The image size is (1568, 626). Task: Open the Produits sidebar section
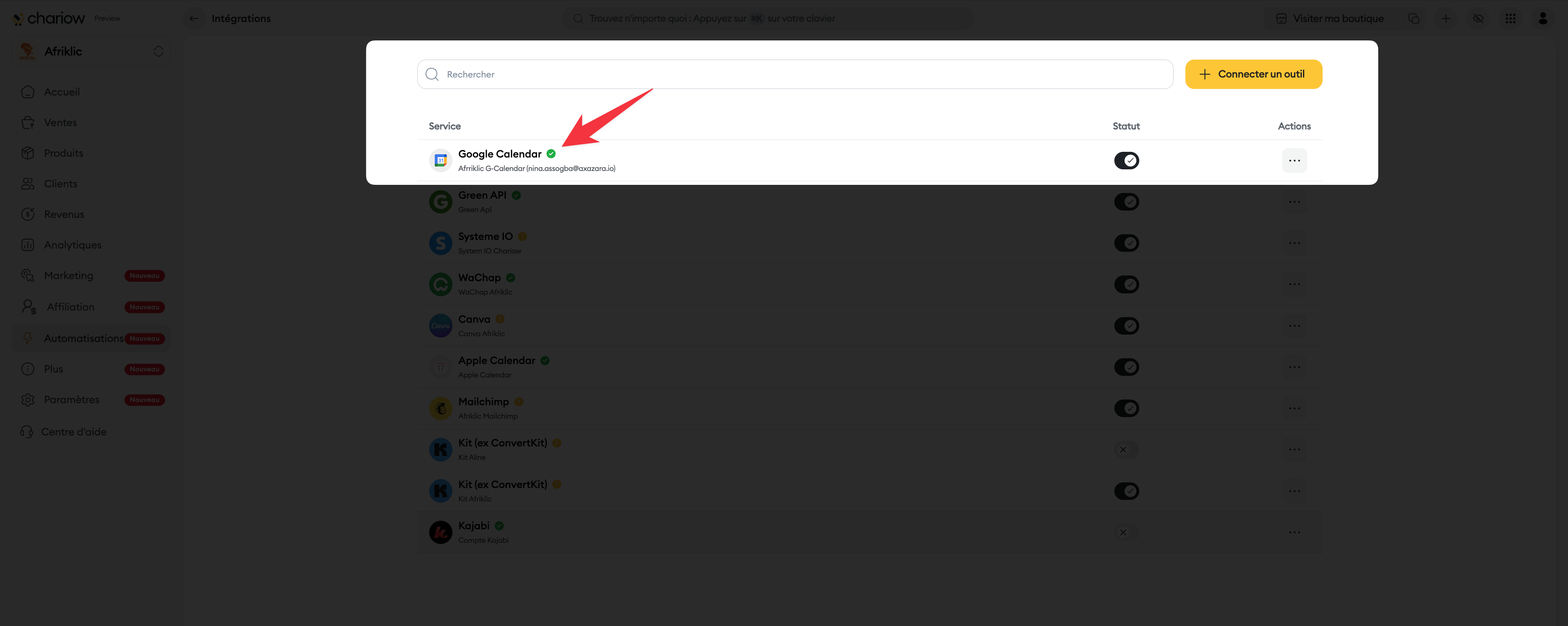(63, 153)
